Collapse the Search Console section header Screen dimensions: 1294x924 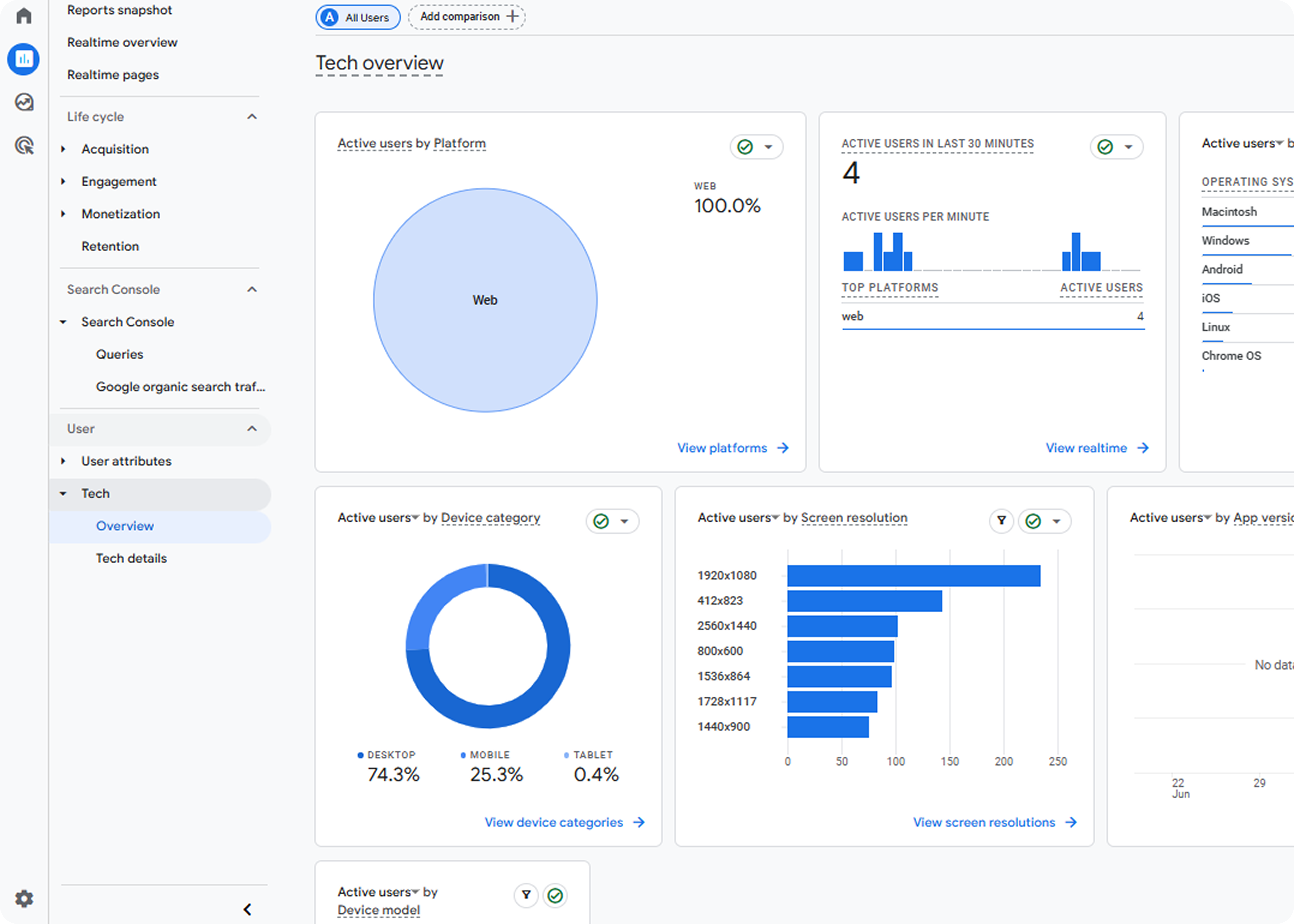pos(252,290)
